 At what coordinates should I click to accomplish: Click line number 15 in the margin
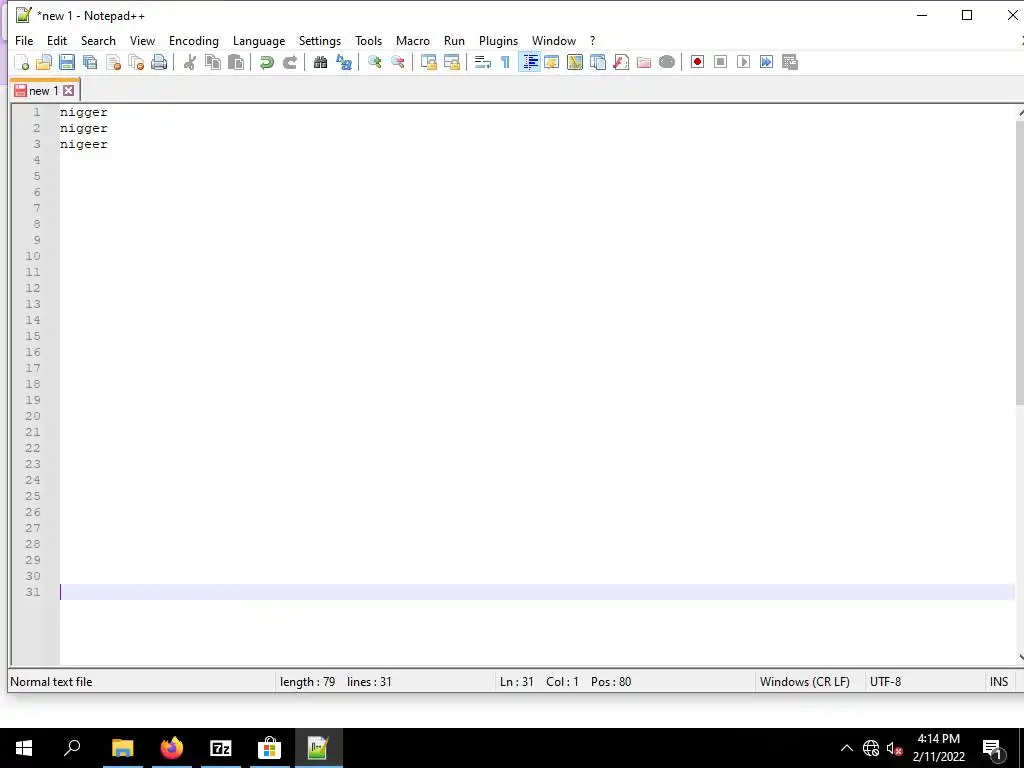[x=33, y=336]
